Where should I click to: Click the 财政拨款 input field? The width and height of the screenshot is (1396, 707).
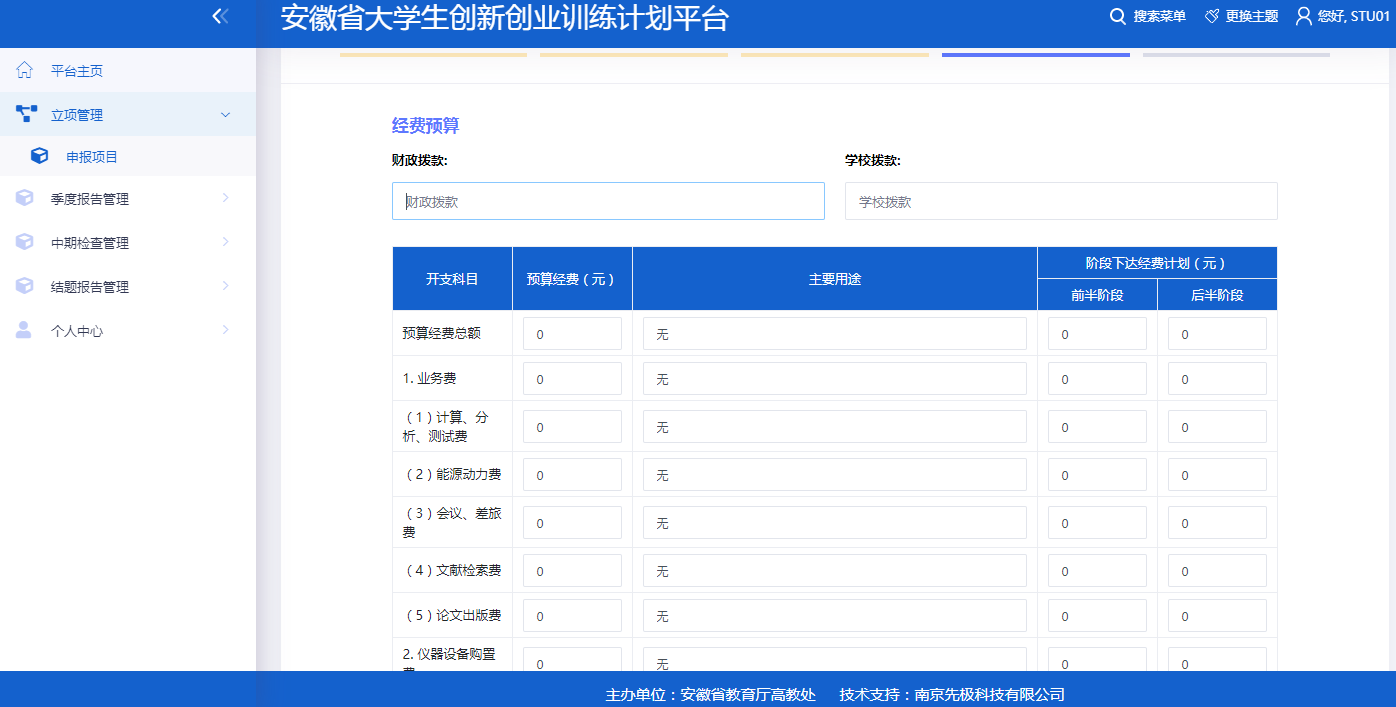click(608, 201)
